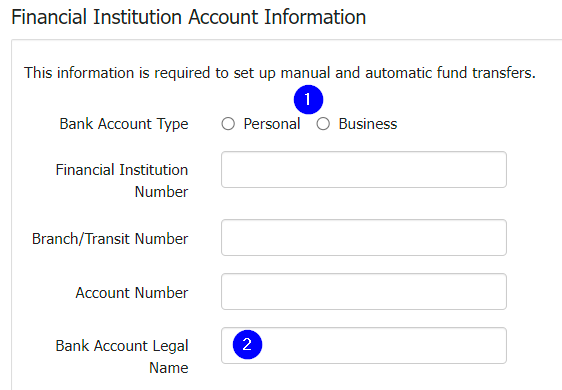Focus the Financial Institution Number field
This screenshot has height=390, width=562.
pyautogui.click(x=364, y=170)
